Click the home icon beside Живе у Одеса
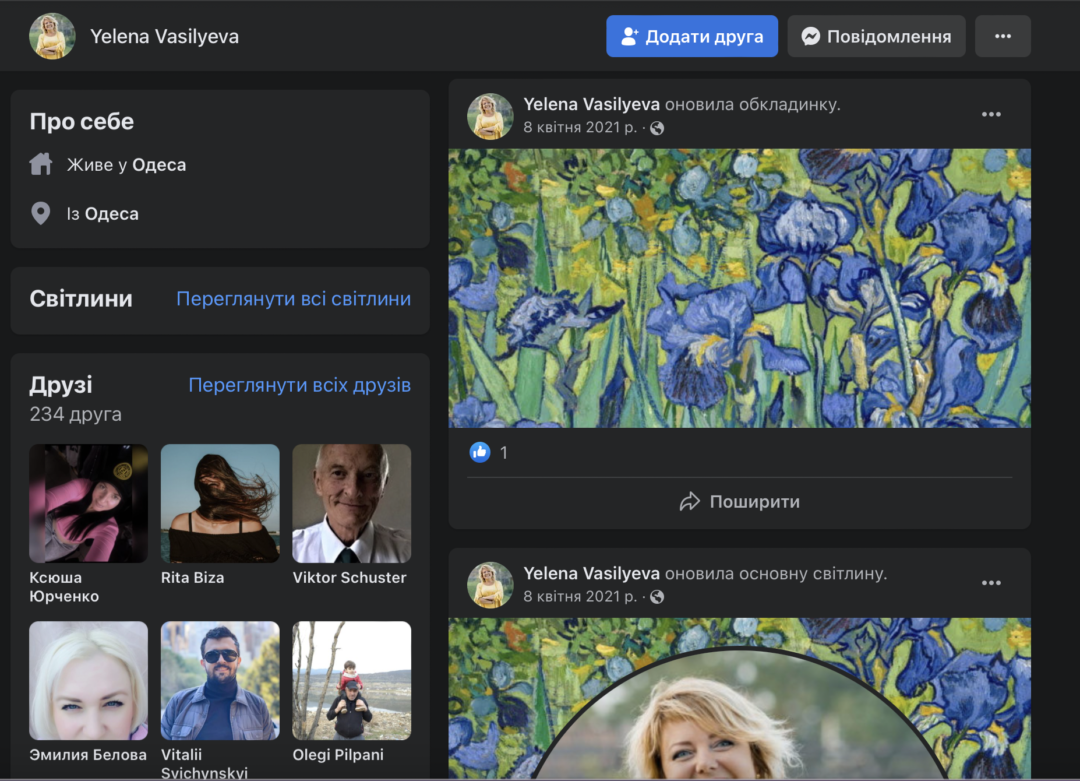Image resolution: width=1080 pixels, height=781 pixels. [x=41, y=164]
